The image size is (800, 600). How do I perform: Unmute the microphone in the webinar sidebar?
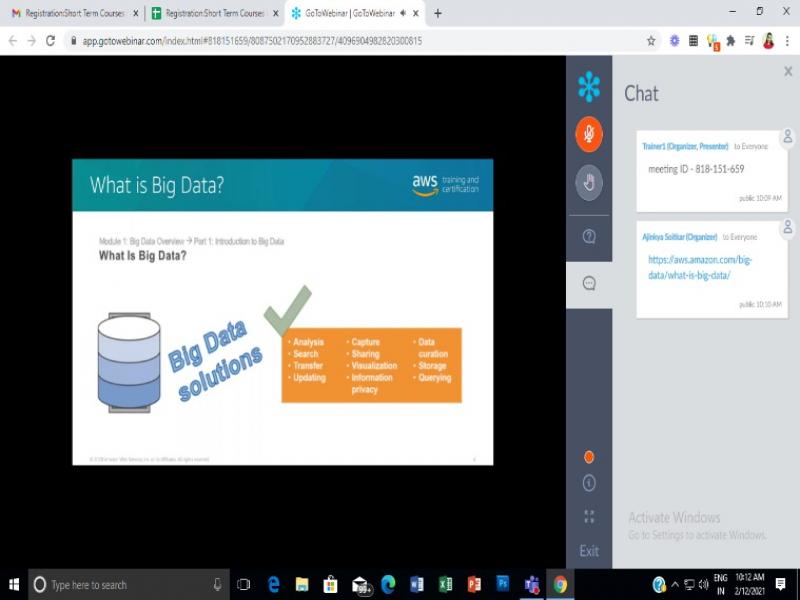(589, 134)
